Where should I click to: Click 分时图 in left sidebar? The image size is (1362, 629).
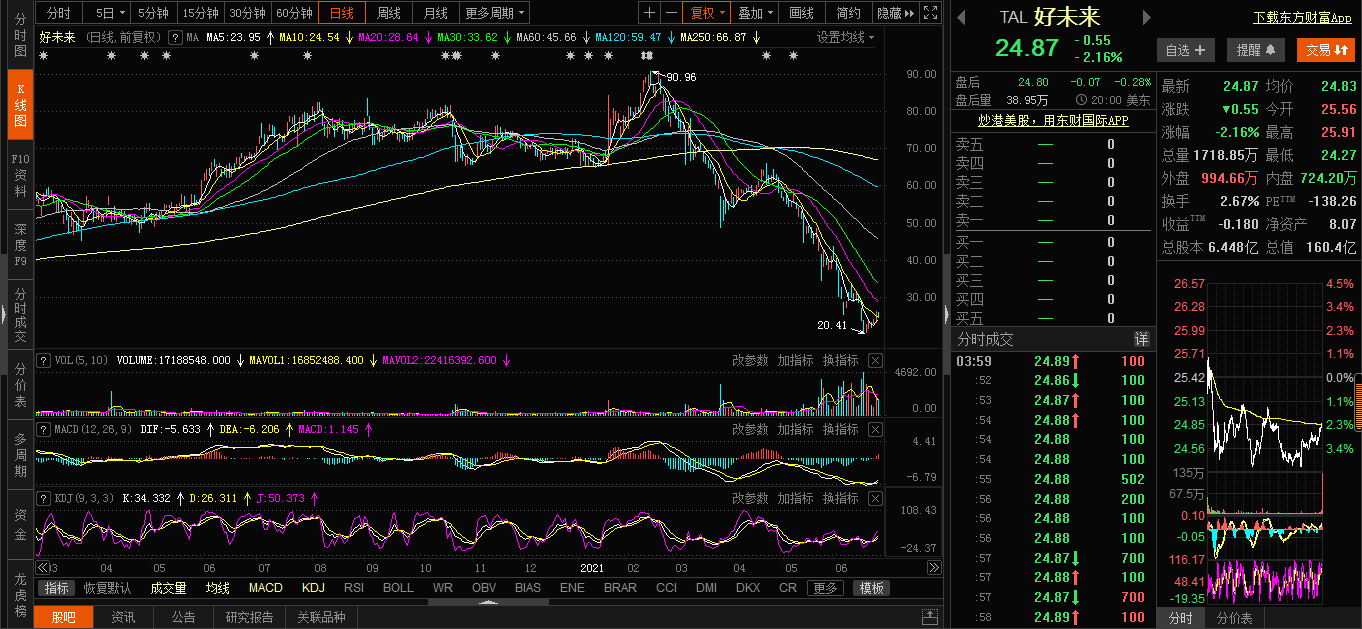[x=20, y=35]
